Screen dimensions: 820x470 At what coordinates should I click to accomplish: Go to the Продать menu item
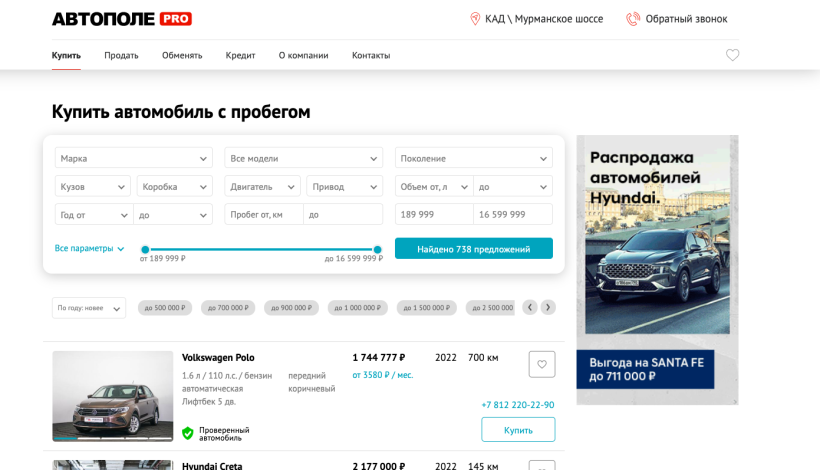click(121, 55)
